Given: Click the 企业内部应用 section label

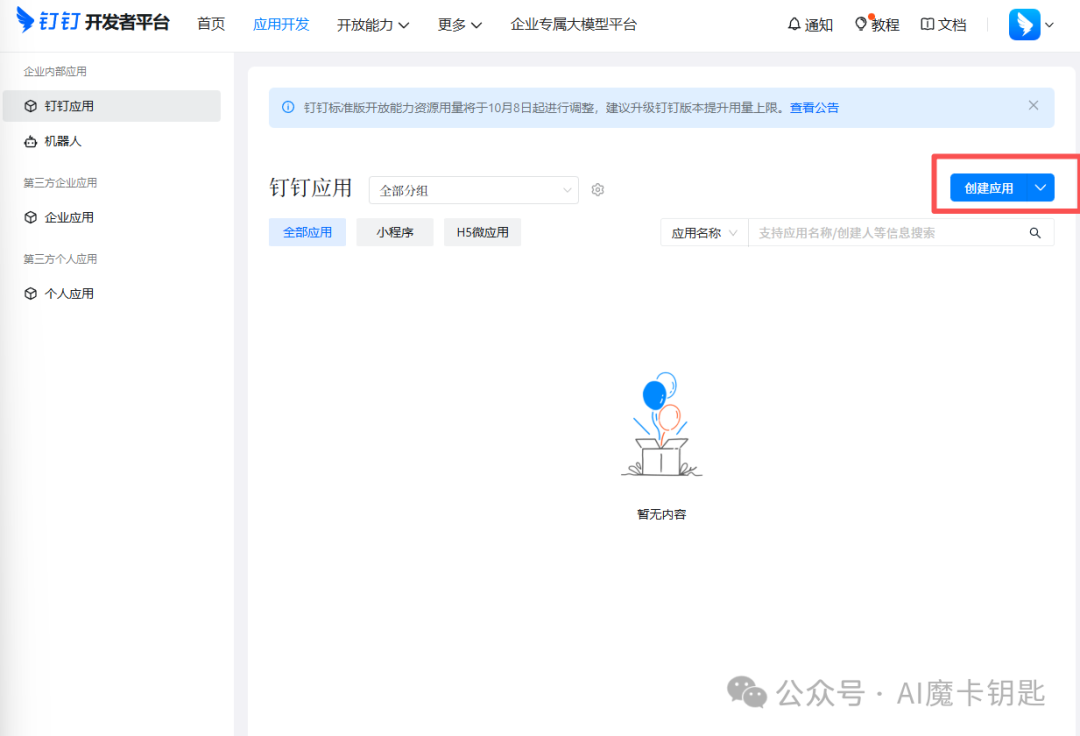Looking at the screenshot, I should coord(55,71).
